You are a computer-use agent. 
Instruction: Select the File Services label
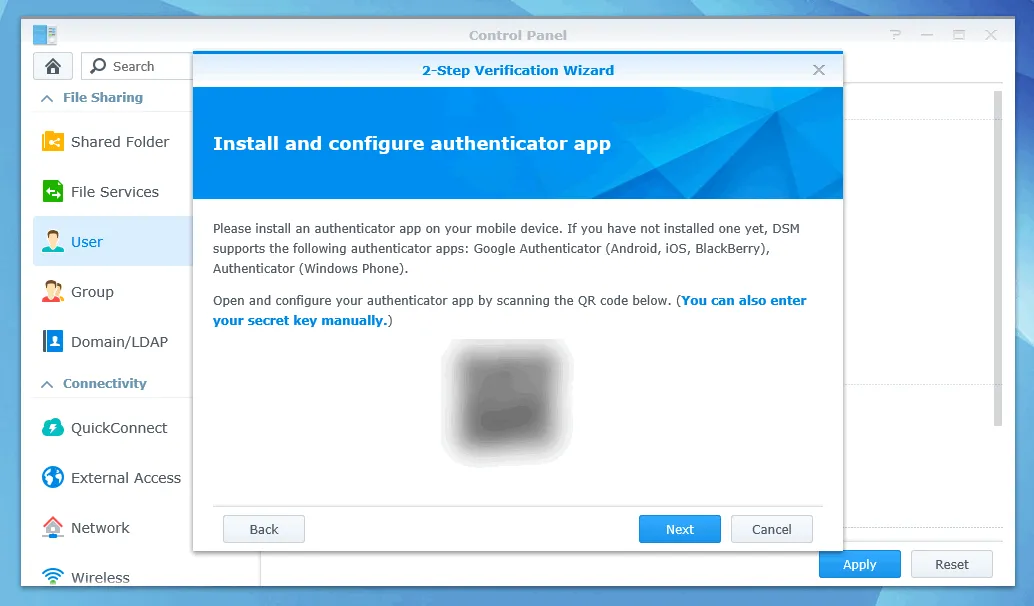point(115,192)
